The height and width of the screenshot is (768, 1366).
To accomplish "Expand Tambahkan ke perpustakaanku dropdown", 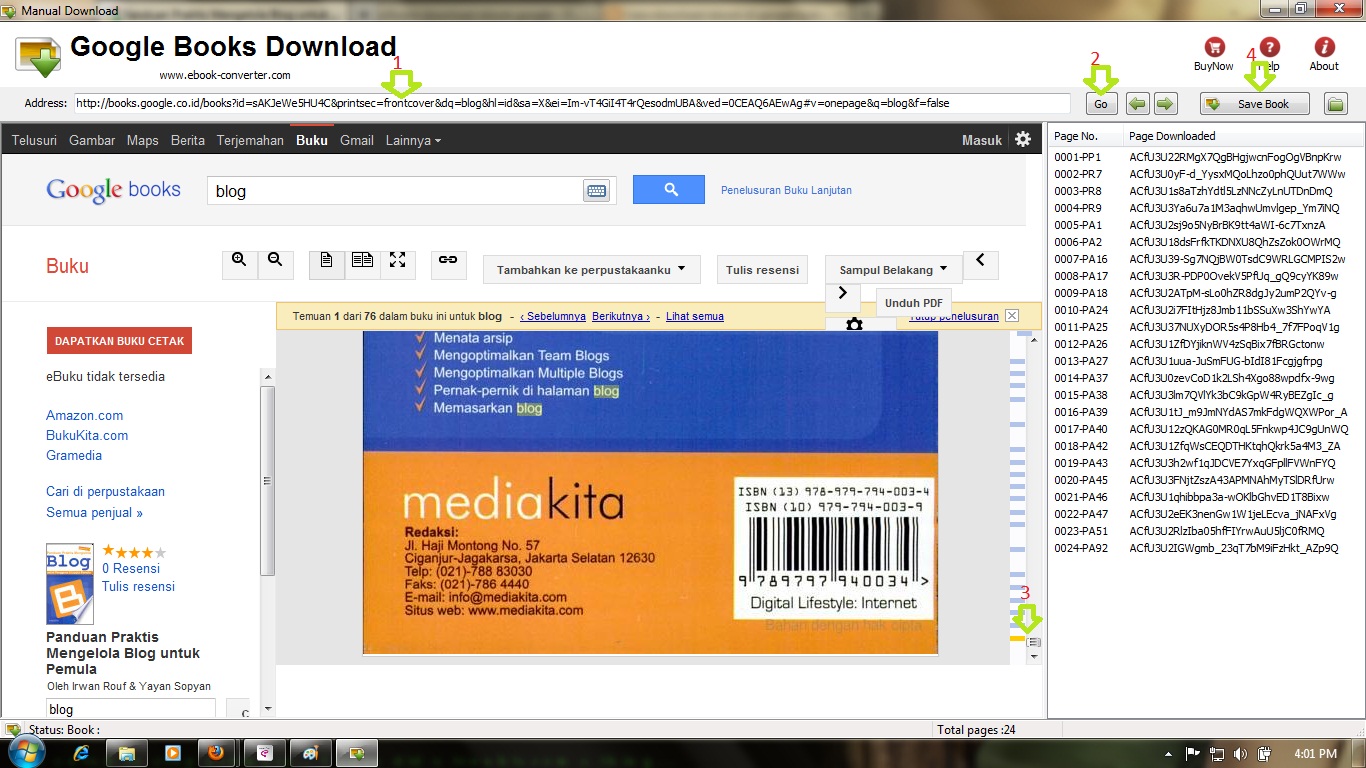I will (591, 269).
